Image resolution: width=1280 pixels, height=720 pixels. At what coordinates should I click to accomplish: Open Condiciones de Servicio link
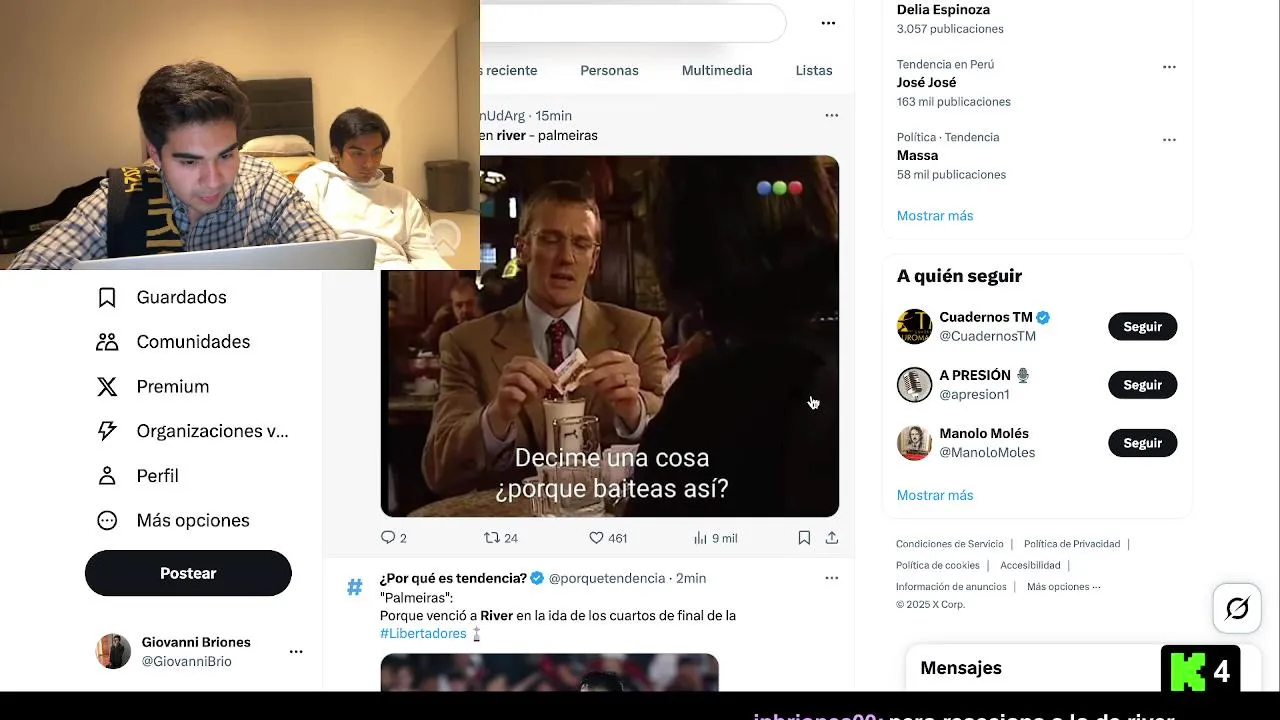(x=950, y=544)
